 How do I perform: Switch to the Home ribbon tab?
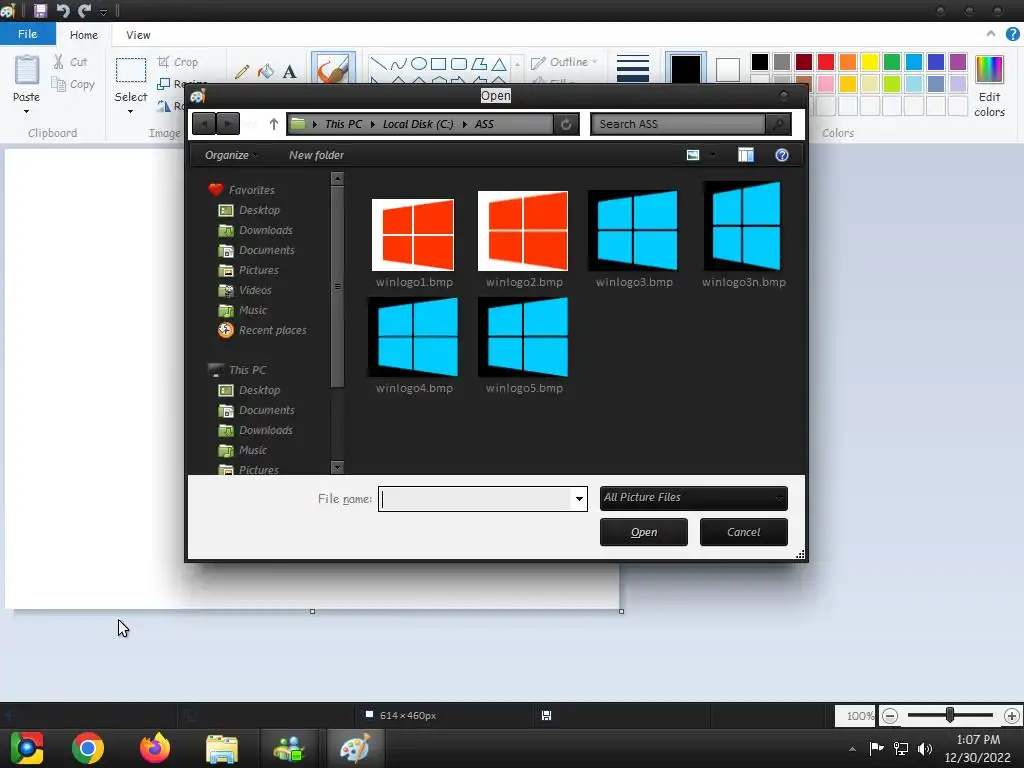tap(84, 35)
